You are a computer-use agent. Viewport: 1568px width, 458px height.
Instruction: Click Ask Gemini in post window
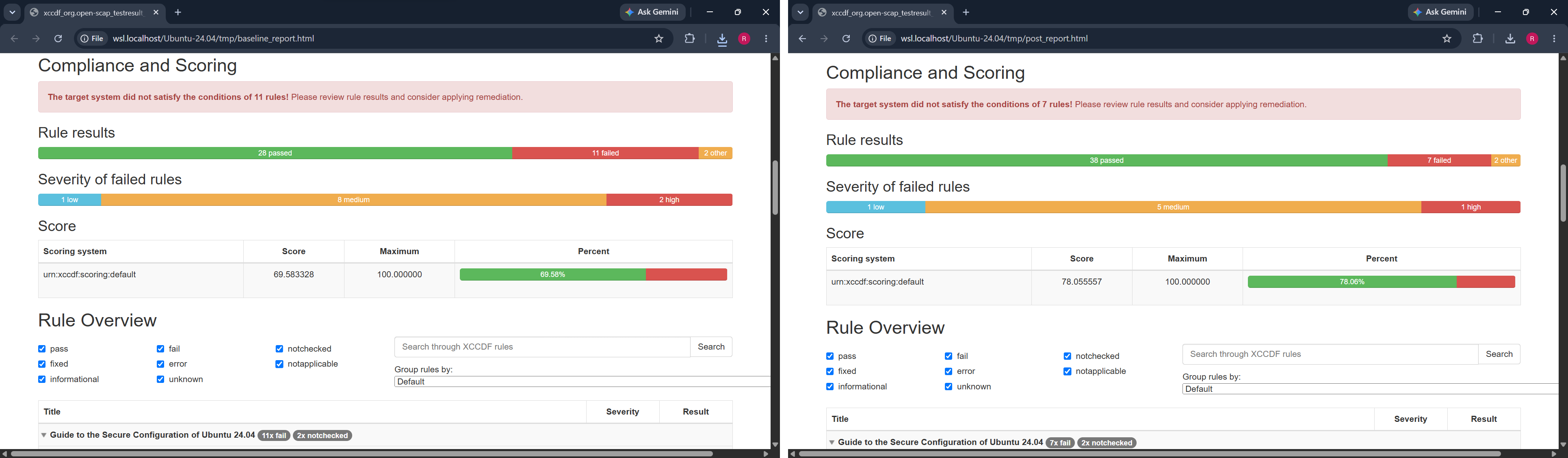(1441, 12)
